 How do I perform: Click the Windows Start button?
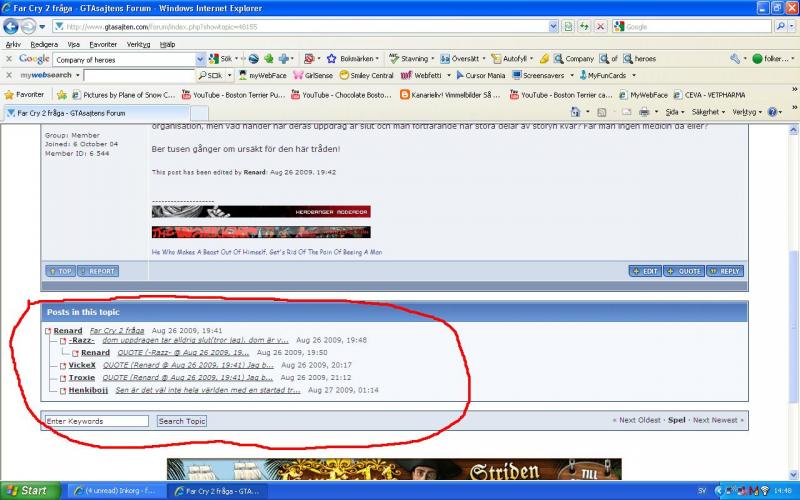click(x=28, y=491)
